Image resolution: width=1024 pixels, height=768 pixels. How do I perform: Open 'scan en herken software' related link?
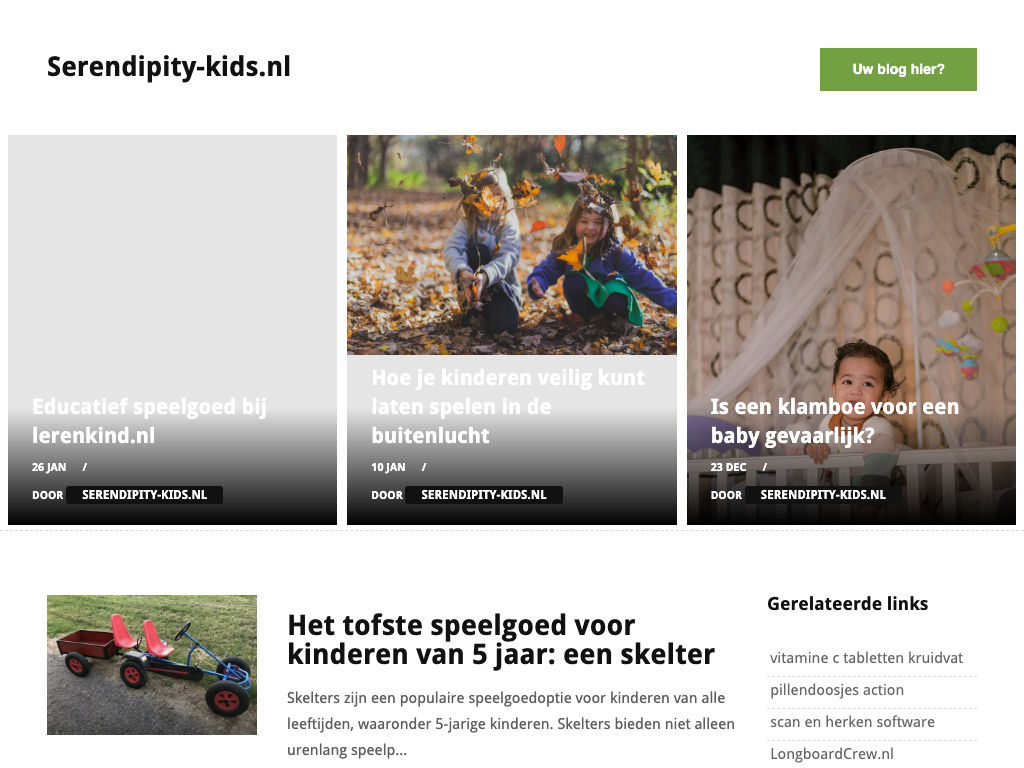point(852,722)
